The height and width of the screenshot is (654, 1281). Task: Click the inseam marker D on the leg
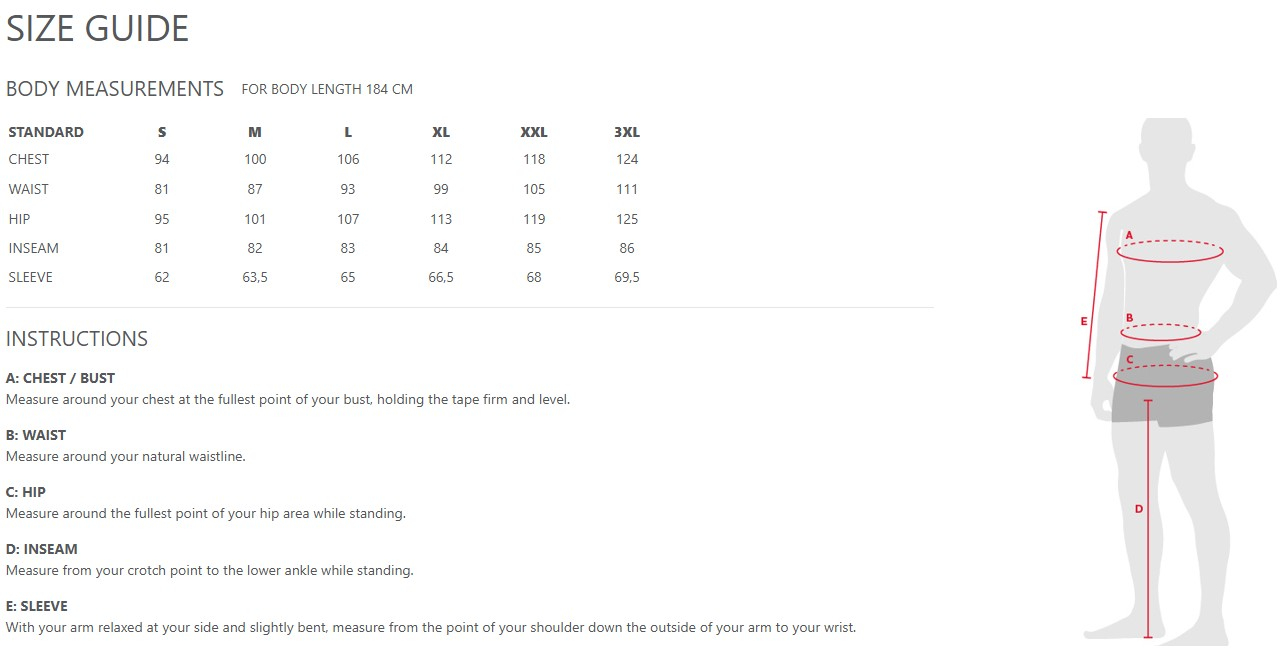[x=1138, y=509]
